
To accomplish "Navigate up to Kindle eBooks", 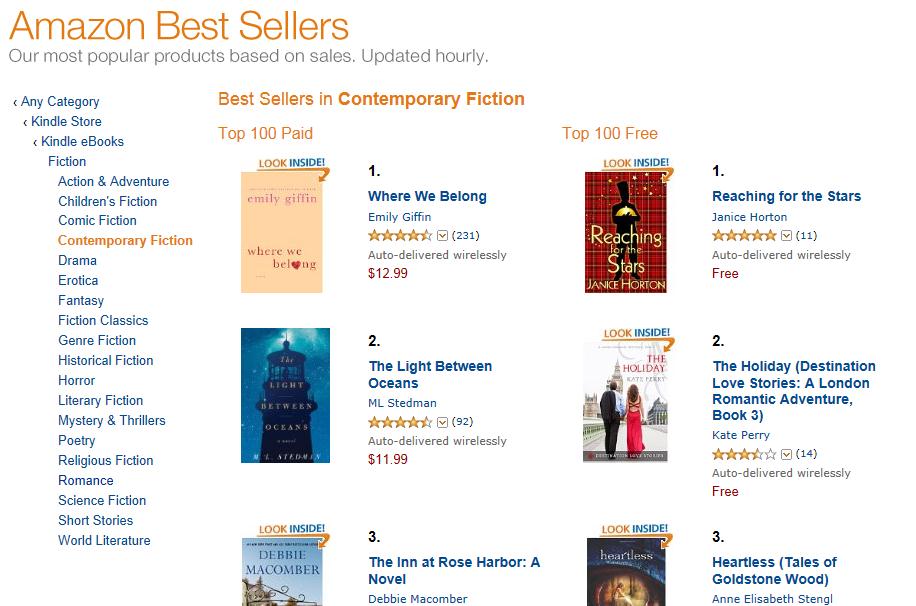I will click(x=82, y=141).
